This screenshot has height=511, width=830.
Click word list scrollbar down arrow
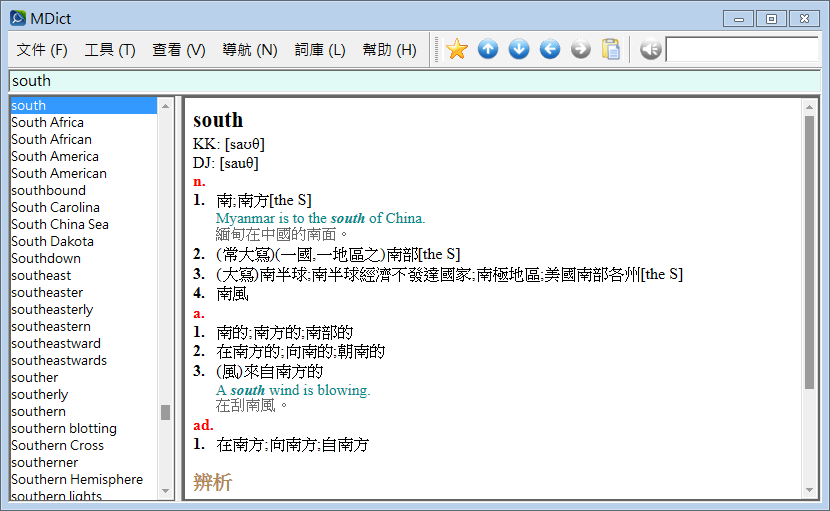click(165, 491)
